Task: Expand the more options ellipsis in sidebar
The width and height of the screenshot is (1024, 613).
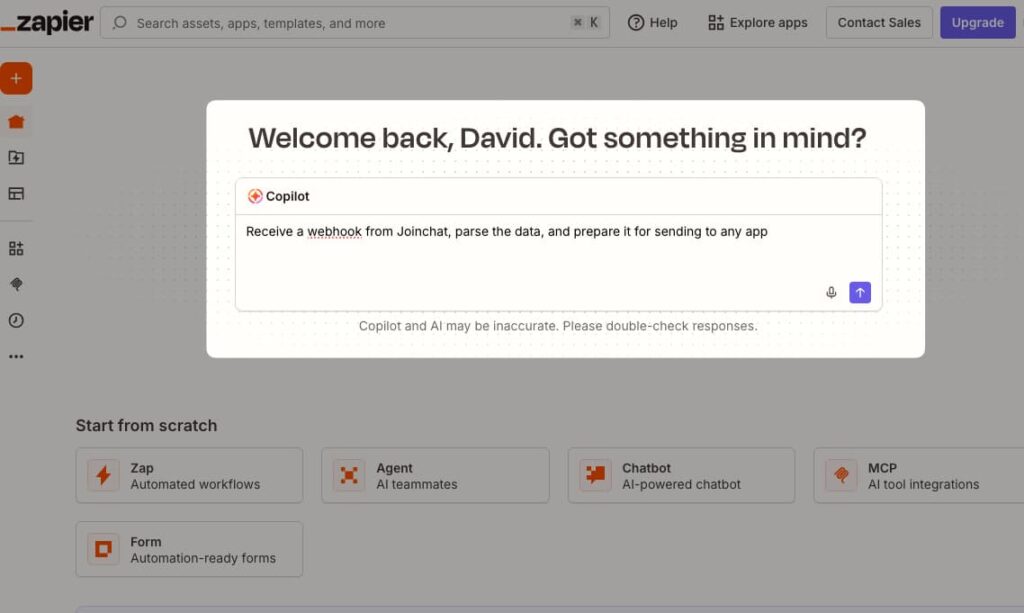Action: (x=16, y=356)
